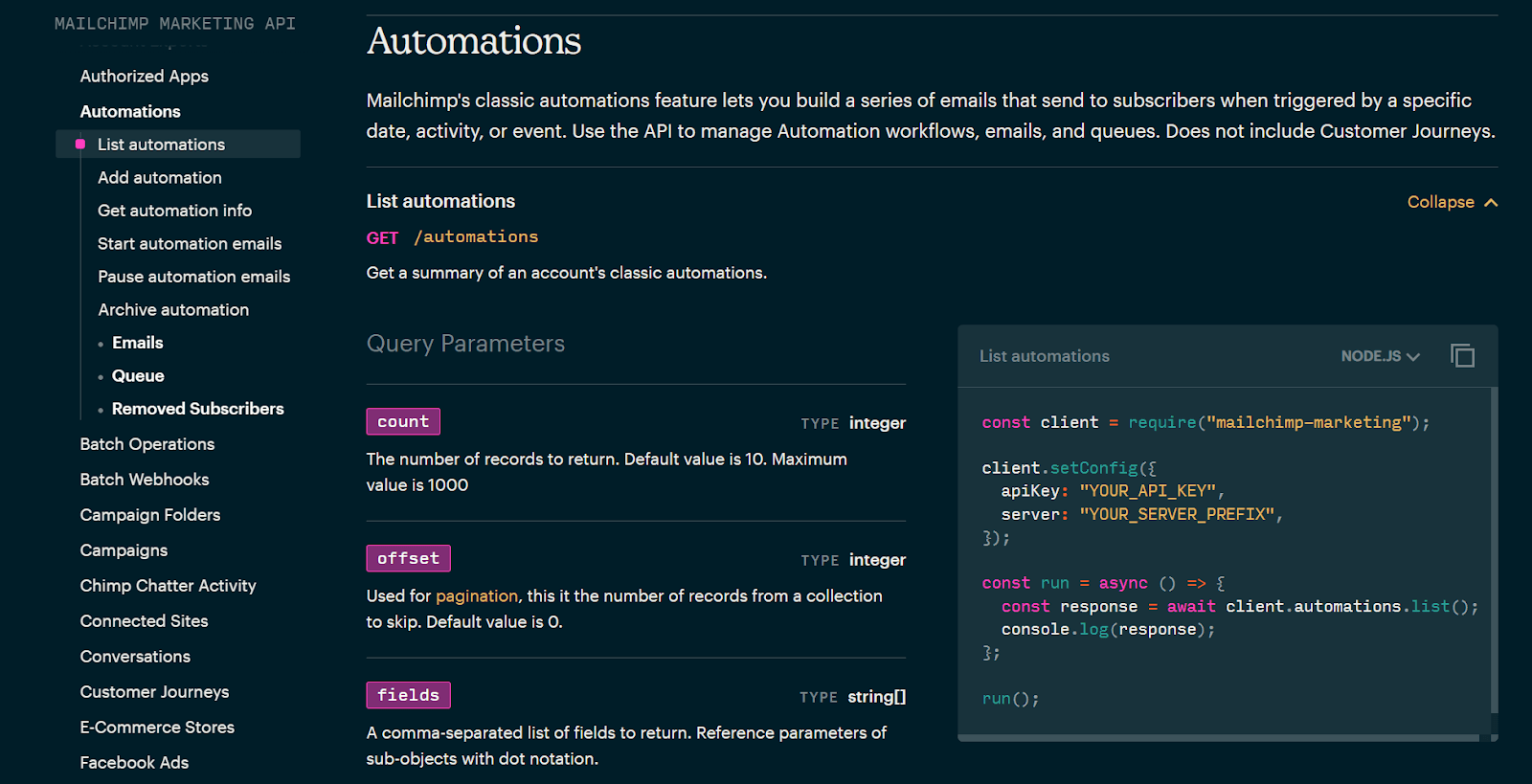Open Batch Operations in sidebar

[x=146, y=444]
